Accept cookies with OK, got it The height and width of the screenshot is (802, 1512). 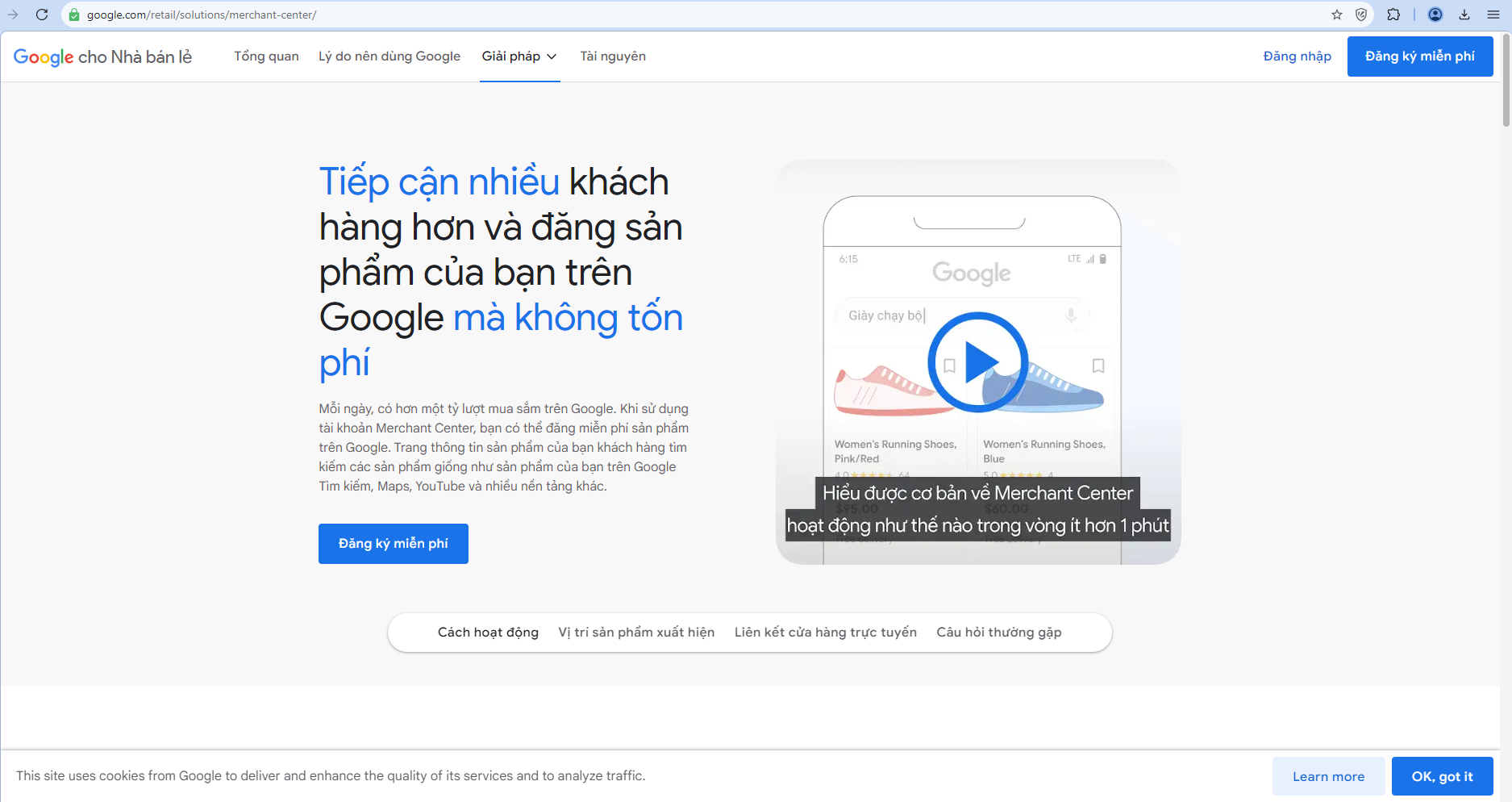point(1443,776)
